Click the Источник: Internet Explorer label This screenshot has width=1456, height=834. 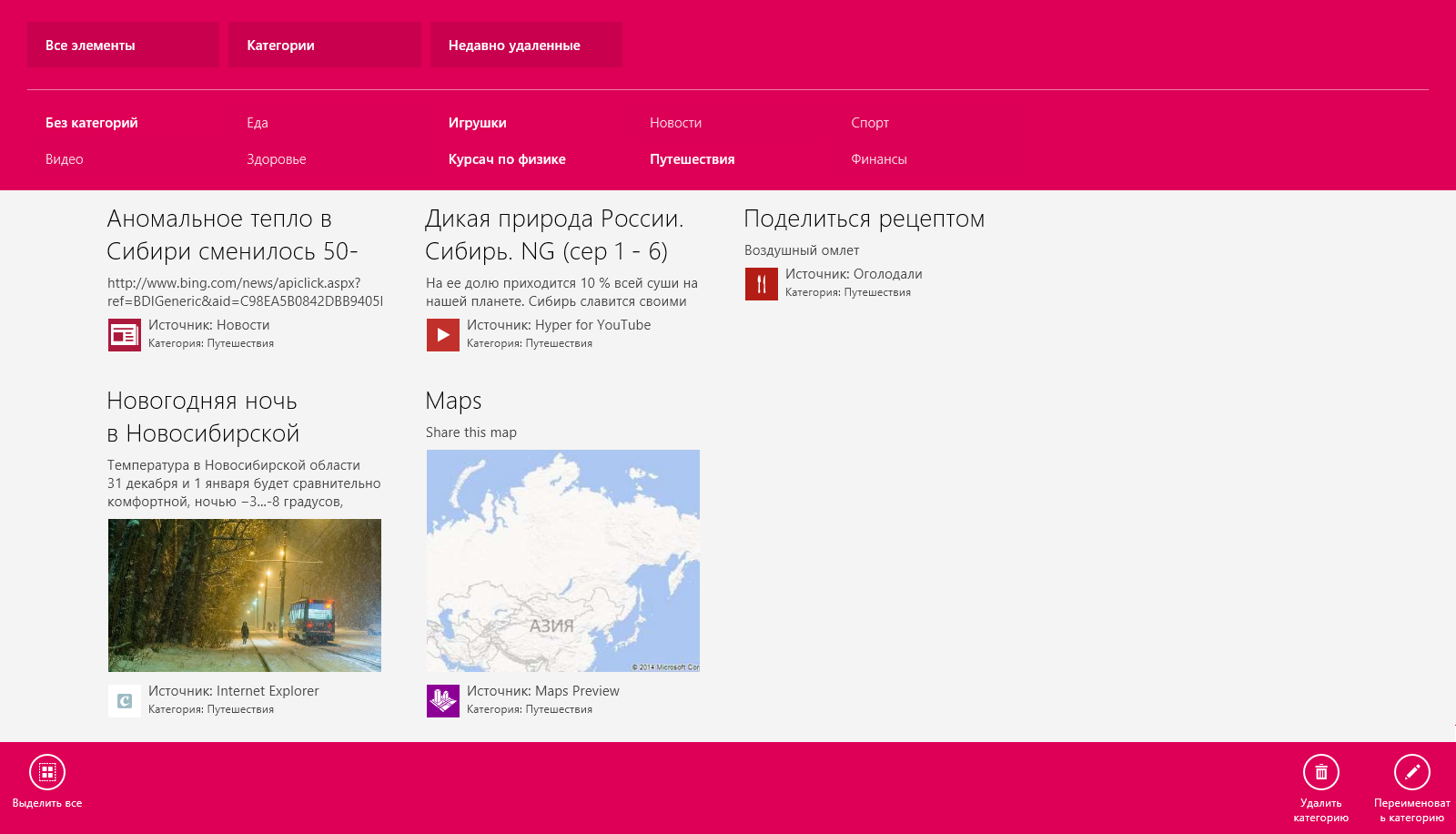pos(234,691)
